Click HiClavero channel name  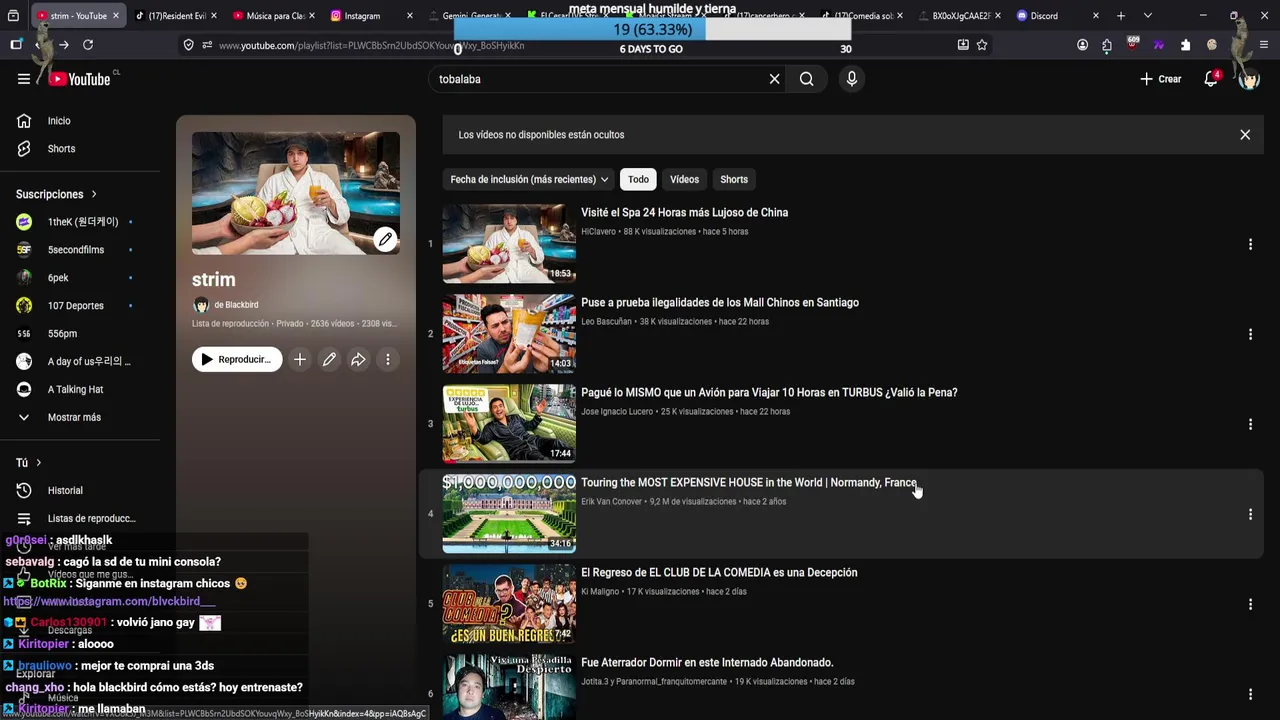[598, 232]
